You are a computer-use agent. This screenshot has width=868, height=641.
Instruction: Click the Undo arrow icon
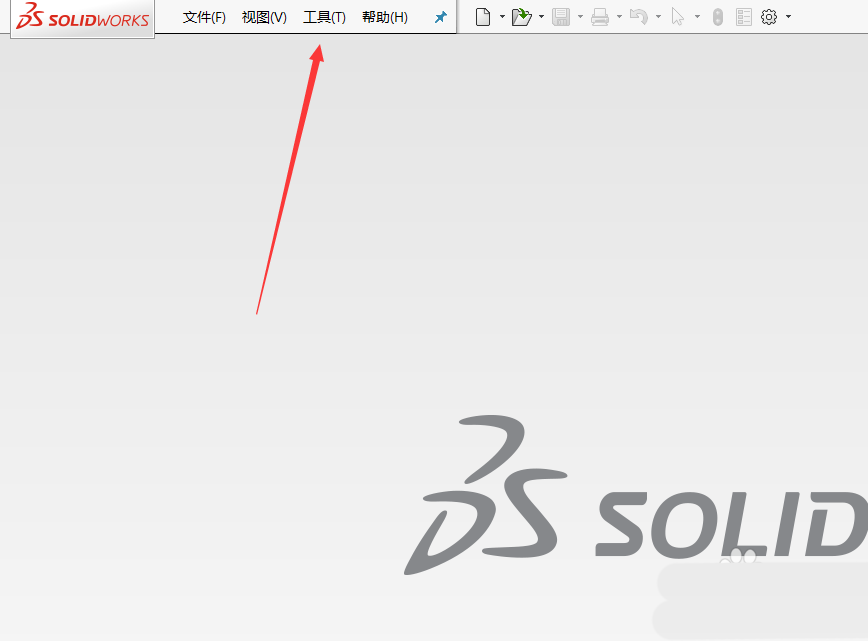click(639, 17)
